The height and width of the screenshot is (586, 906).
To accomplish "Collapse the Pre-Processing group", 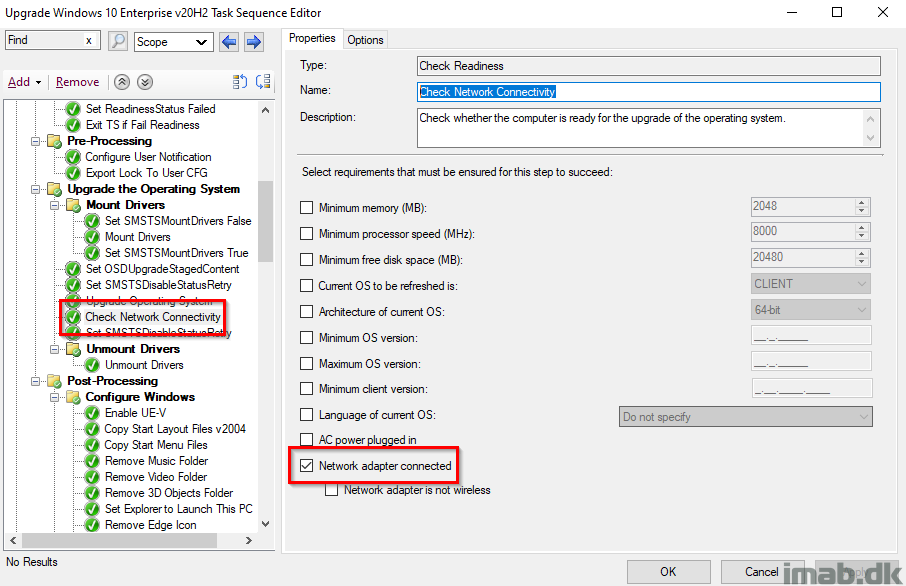I will point(36,141).
